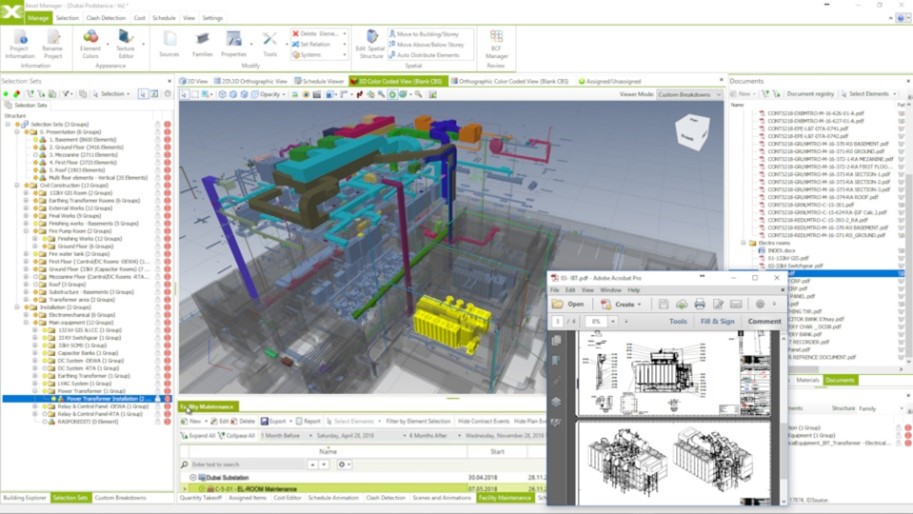This screenshot has height=514, width=913.
Task: Expand the Earthing Transformer Rooms node
Action: pos(26,200)
